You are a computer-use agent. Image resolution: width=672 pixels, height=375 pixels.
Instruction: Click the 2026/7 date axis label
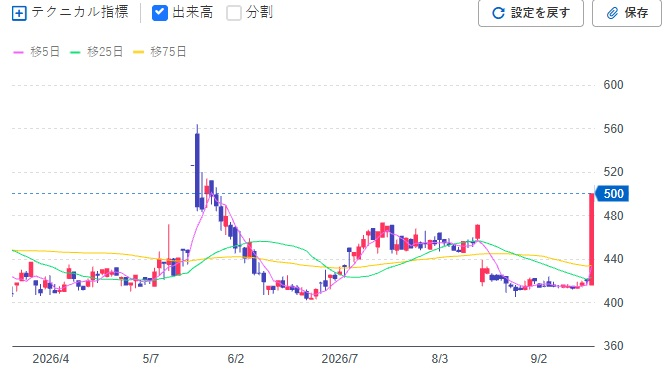pyautogui.click(x=339, y=359)
